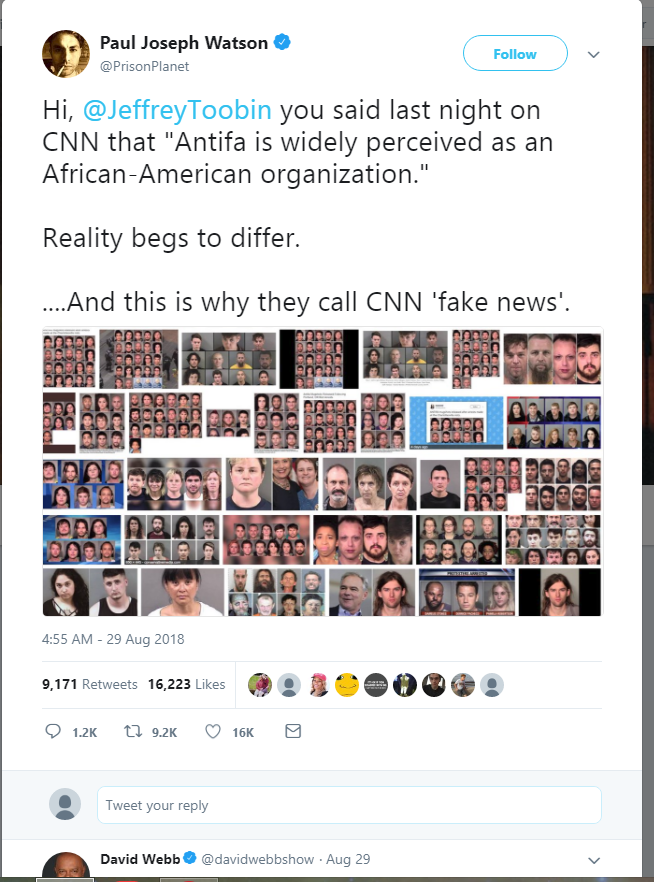Click David Webb's verified badge

point(190,858)
